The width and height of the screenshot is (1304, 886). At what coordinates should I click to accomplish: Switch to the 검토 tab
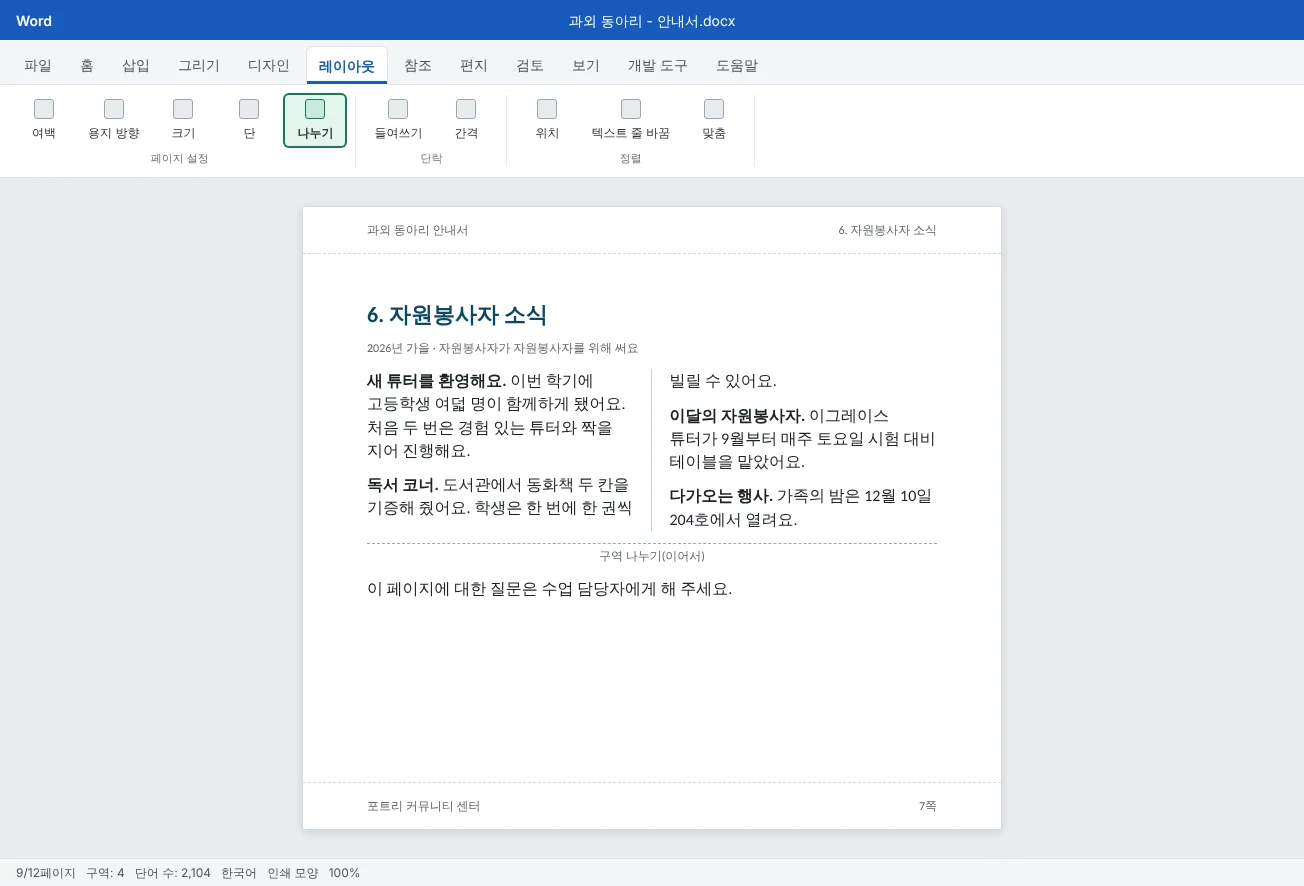pyautogui.click(x=530, y=66)
